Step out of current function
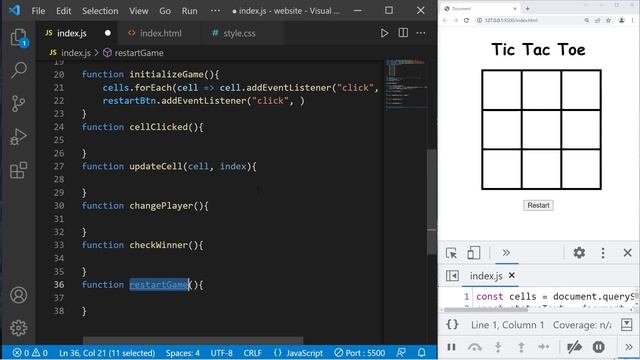640x360 pixels. coord(521,347)
